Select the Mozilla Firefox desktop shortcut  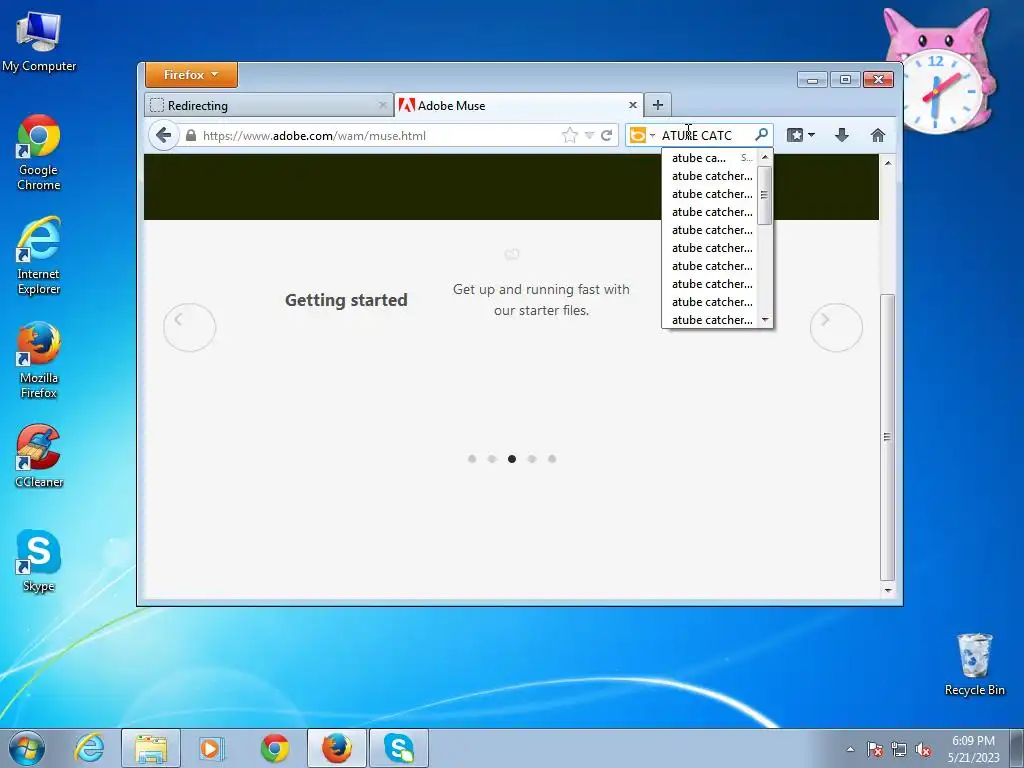tap(39, 360)
